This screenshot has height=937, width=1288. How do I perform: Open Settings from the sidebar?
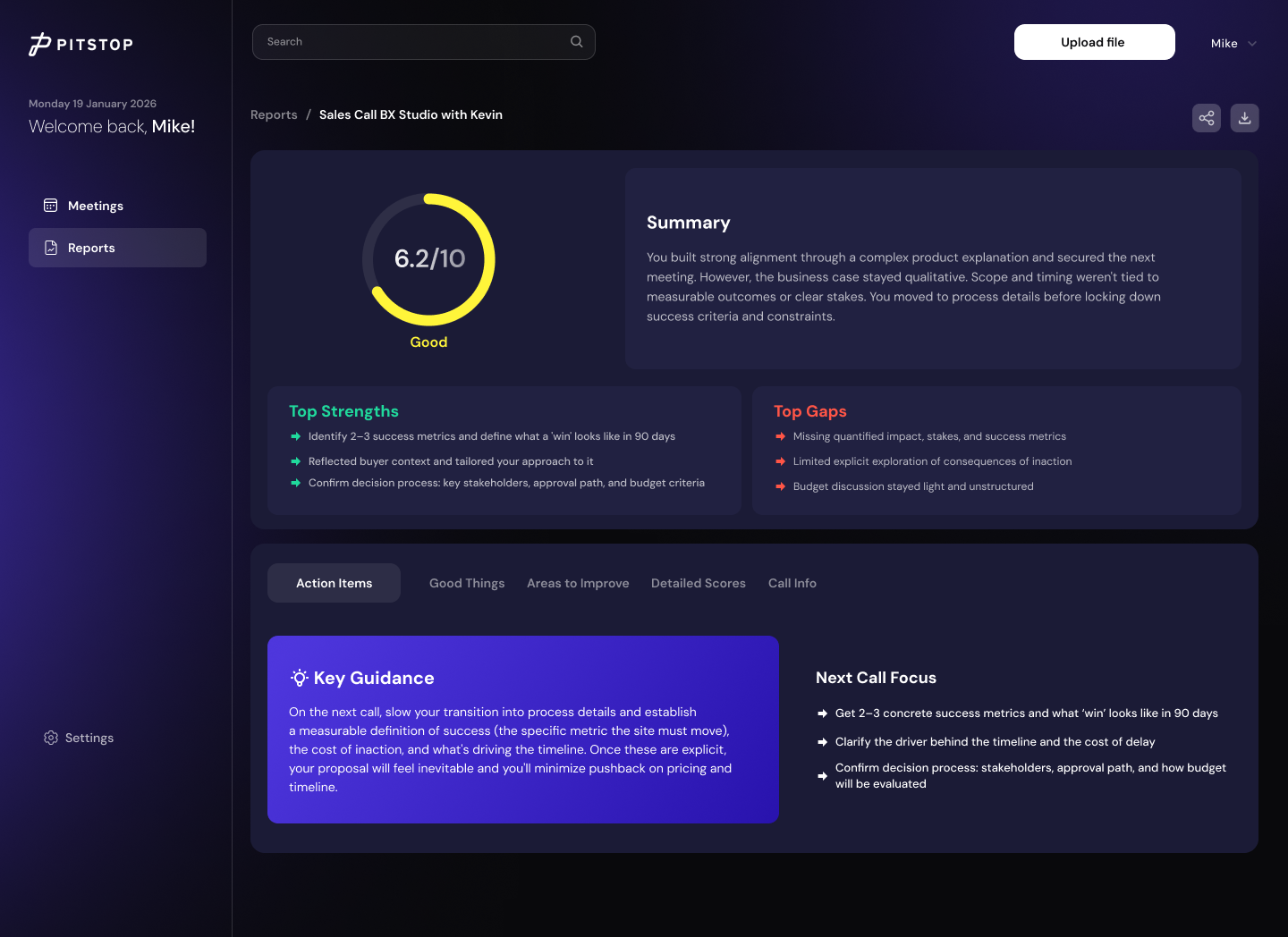click(89, 738)
